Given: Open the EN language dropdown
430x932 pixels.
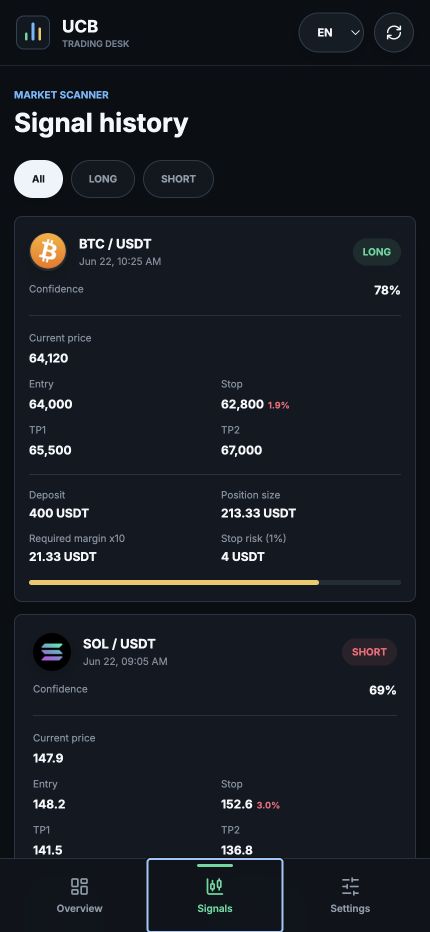Looking at the screenshot, I should (331, 33).
